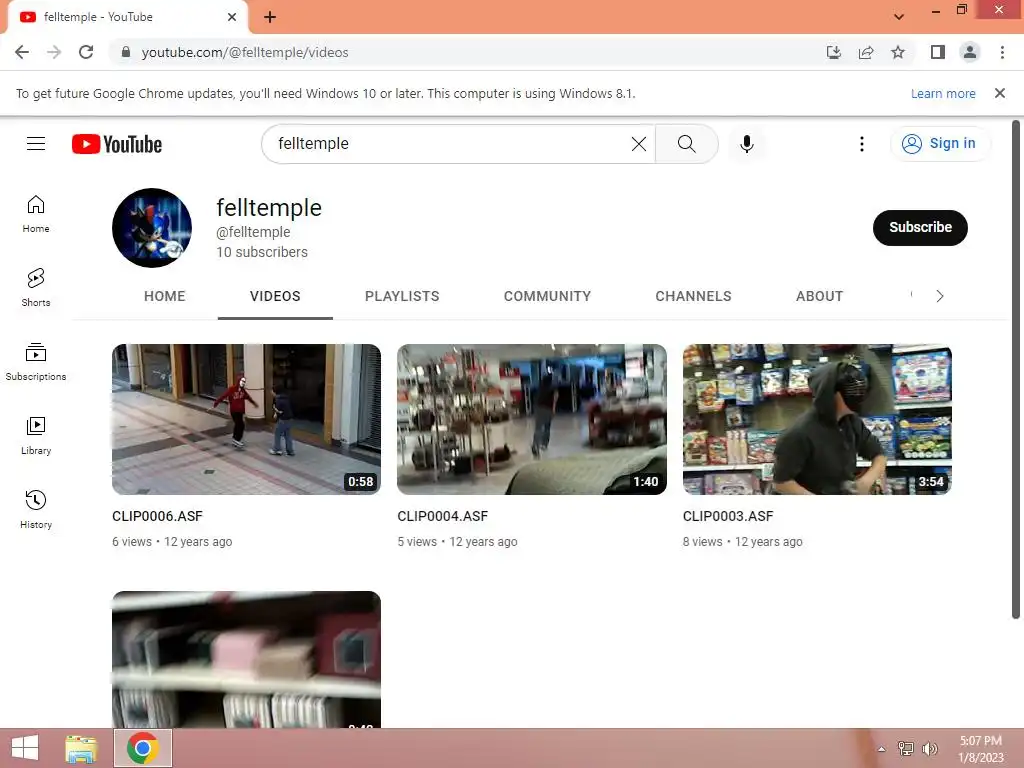Viewport: 1024px width, 768px height.
Task: Open the Windows Start button
Action: (25, 748)
